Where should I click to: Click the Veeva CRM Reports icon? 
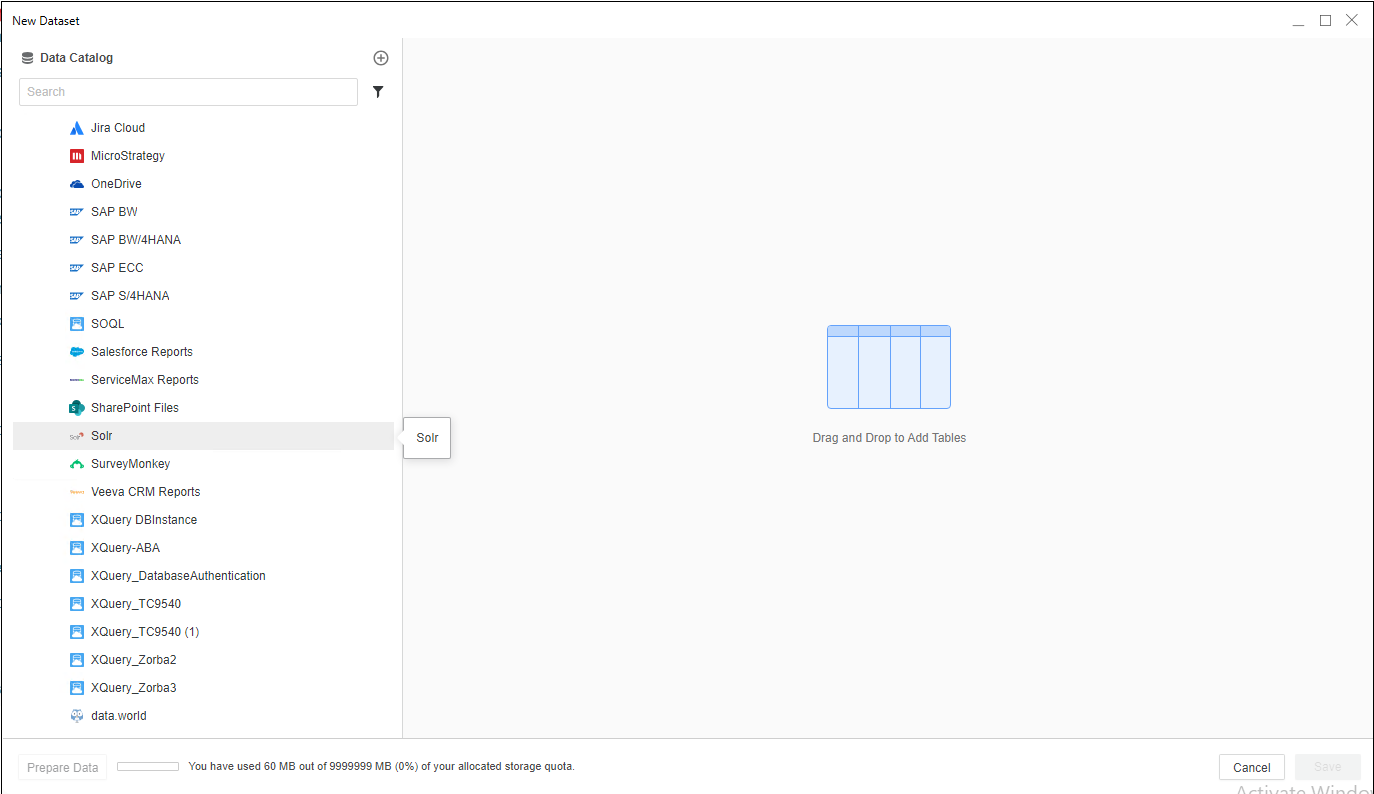pos(77,492)
